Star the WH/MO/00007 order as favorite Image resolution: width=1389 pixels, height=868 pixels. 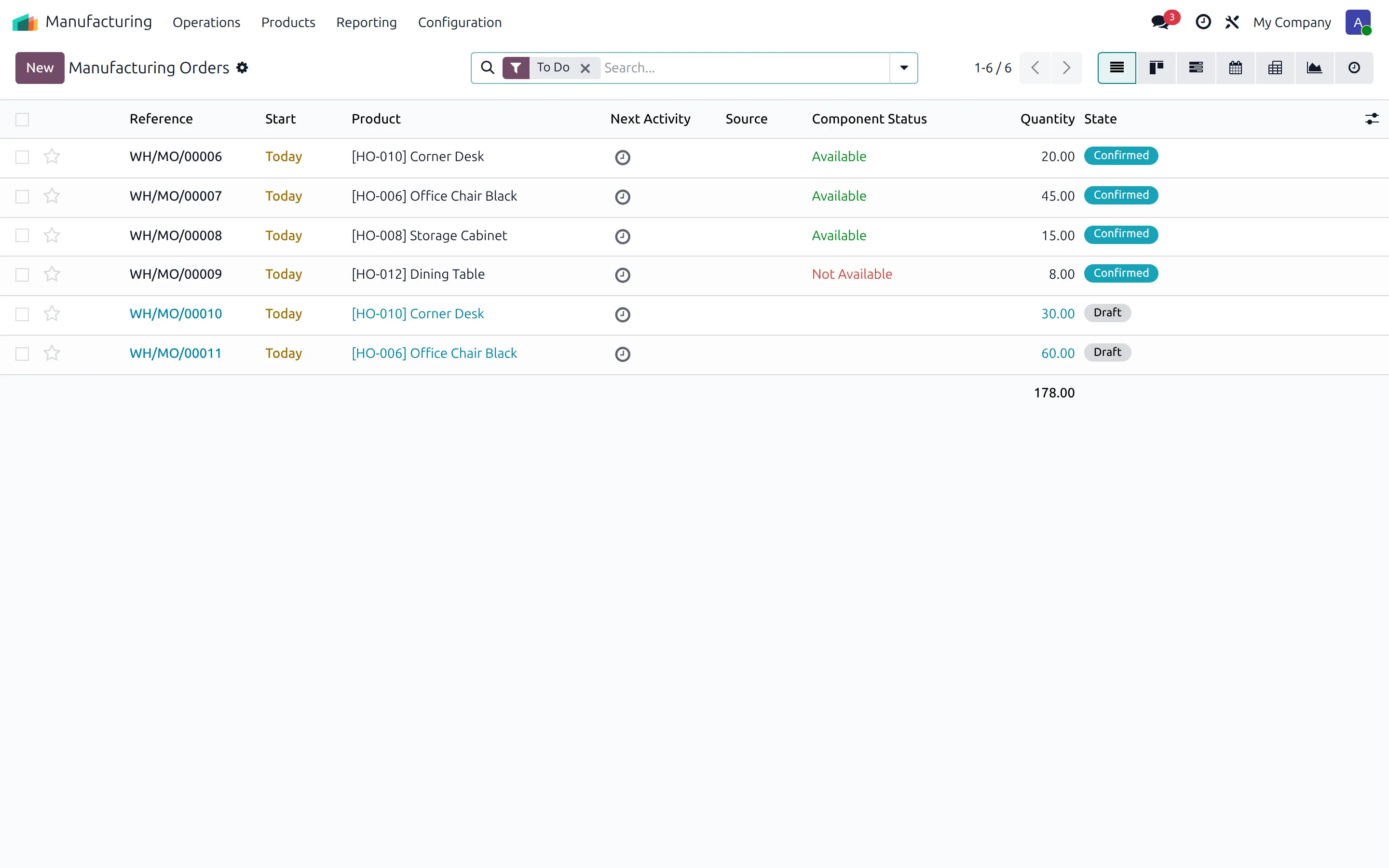click(x=52, y=196)
